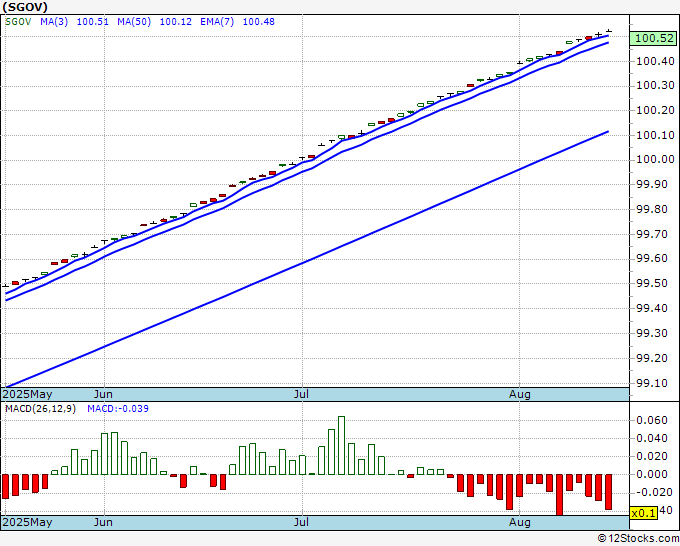Click the 0.020 MACD axis label
680x546 pixels.
pos(652,457)
